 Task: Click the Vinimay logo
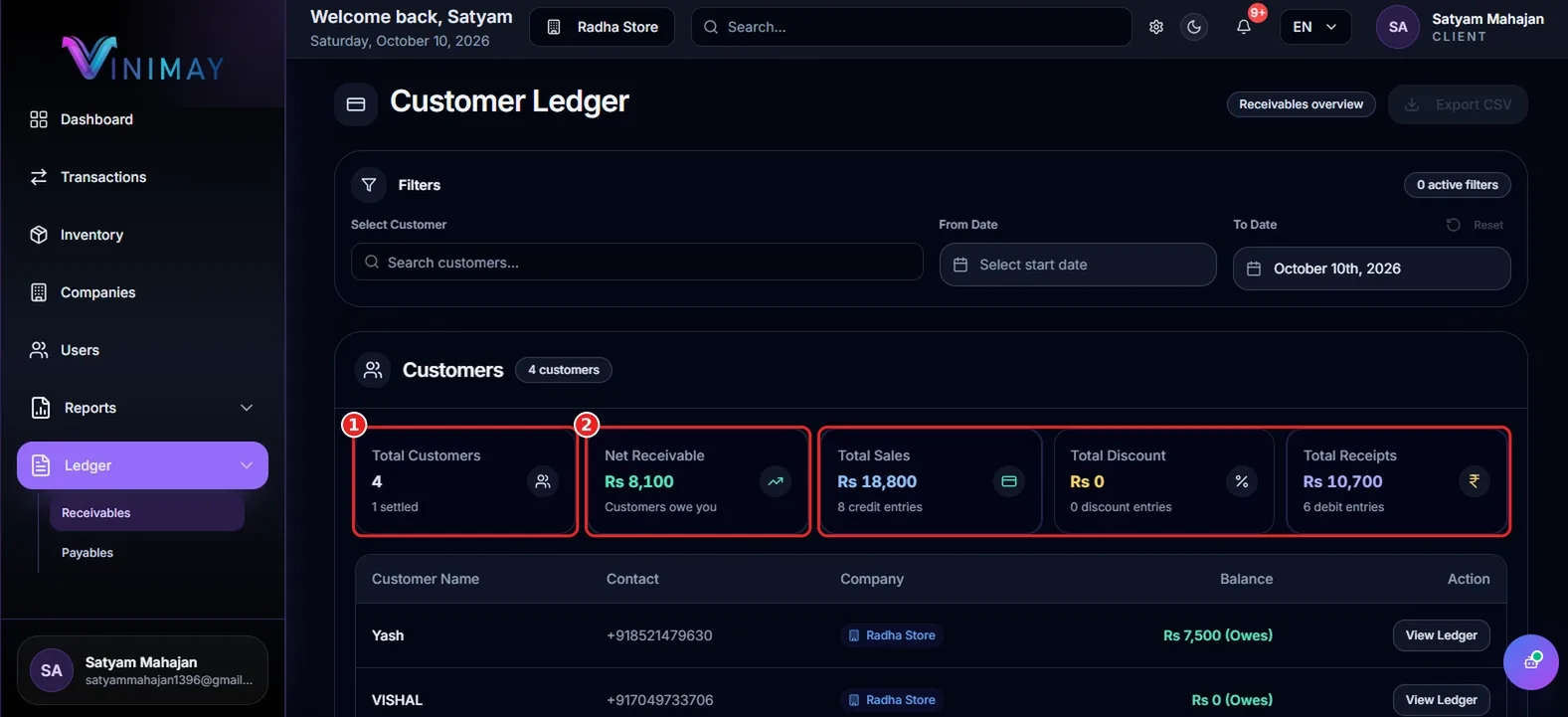(x=143, y=58)
